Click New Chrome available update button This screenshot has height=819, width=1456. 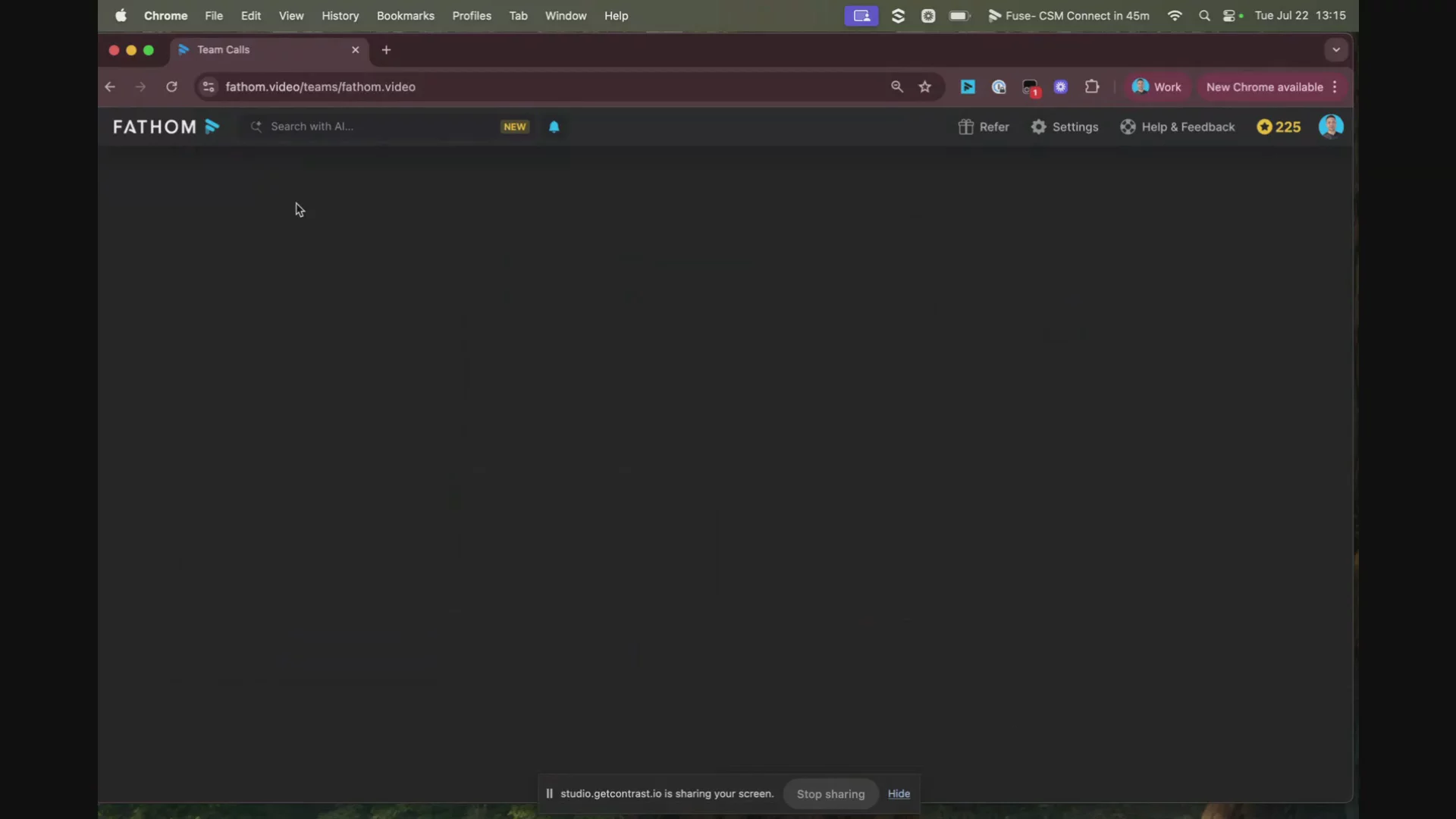click(x=1264, y=86)
